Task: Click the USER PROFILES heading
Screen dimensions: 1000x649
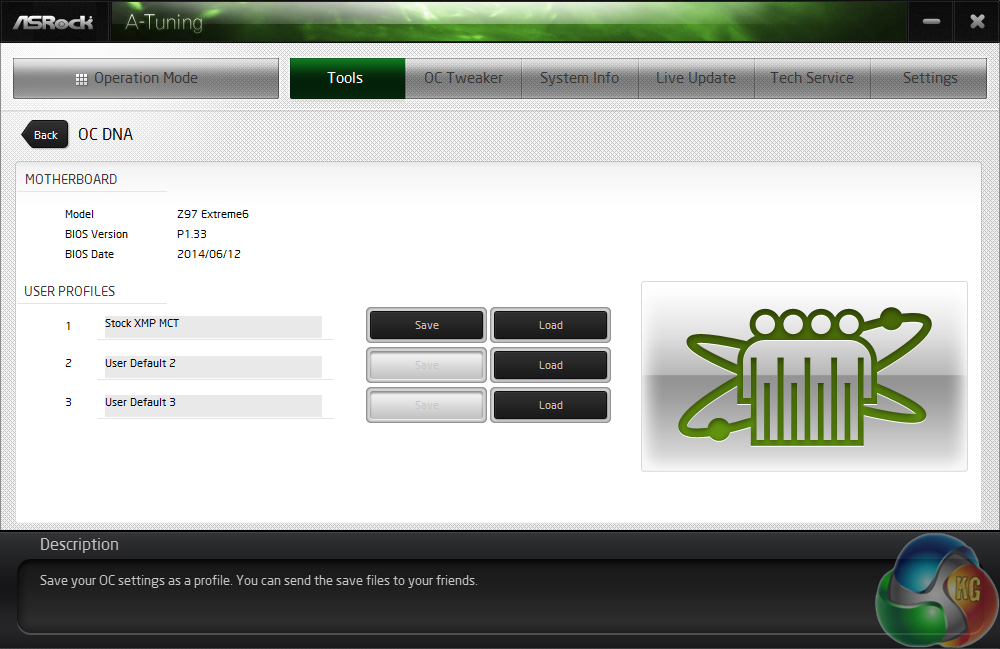Action: click(x=70, y=291)
